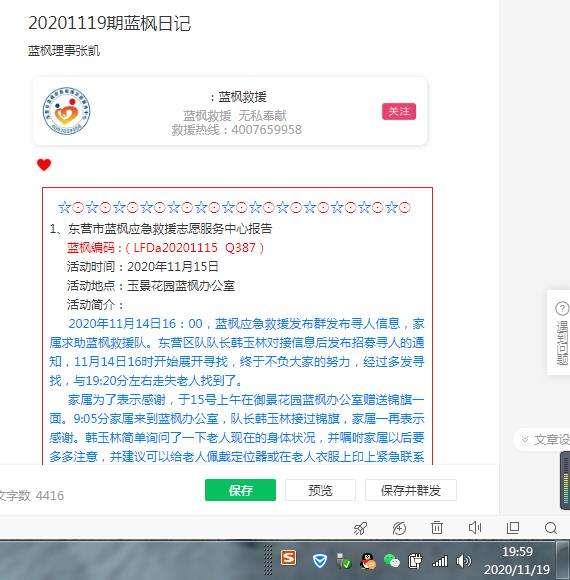Click the green 保存 save button

click(240, 490)
